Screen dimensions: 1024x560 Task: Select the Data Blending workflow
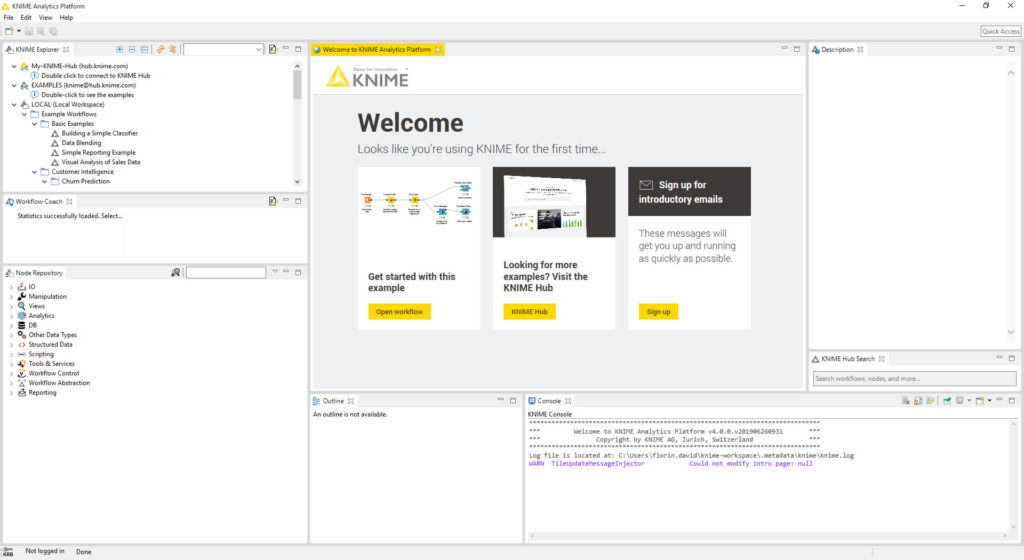[x=82, y=143]
